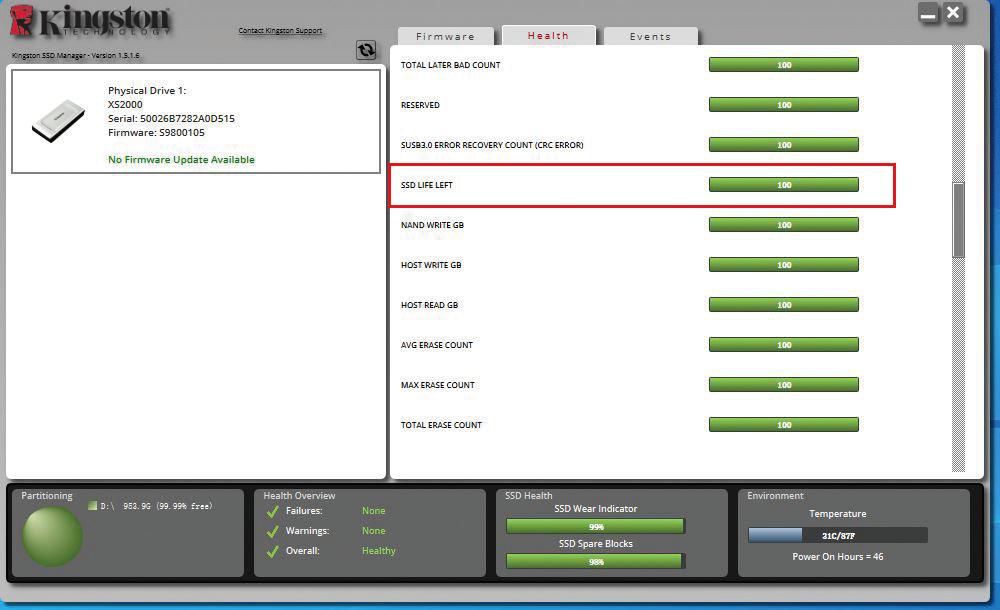The image size is (1000, 610).
Task: Select the Serial 50026B7282A0D515 text
Action: point(171,119)
